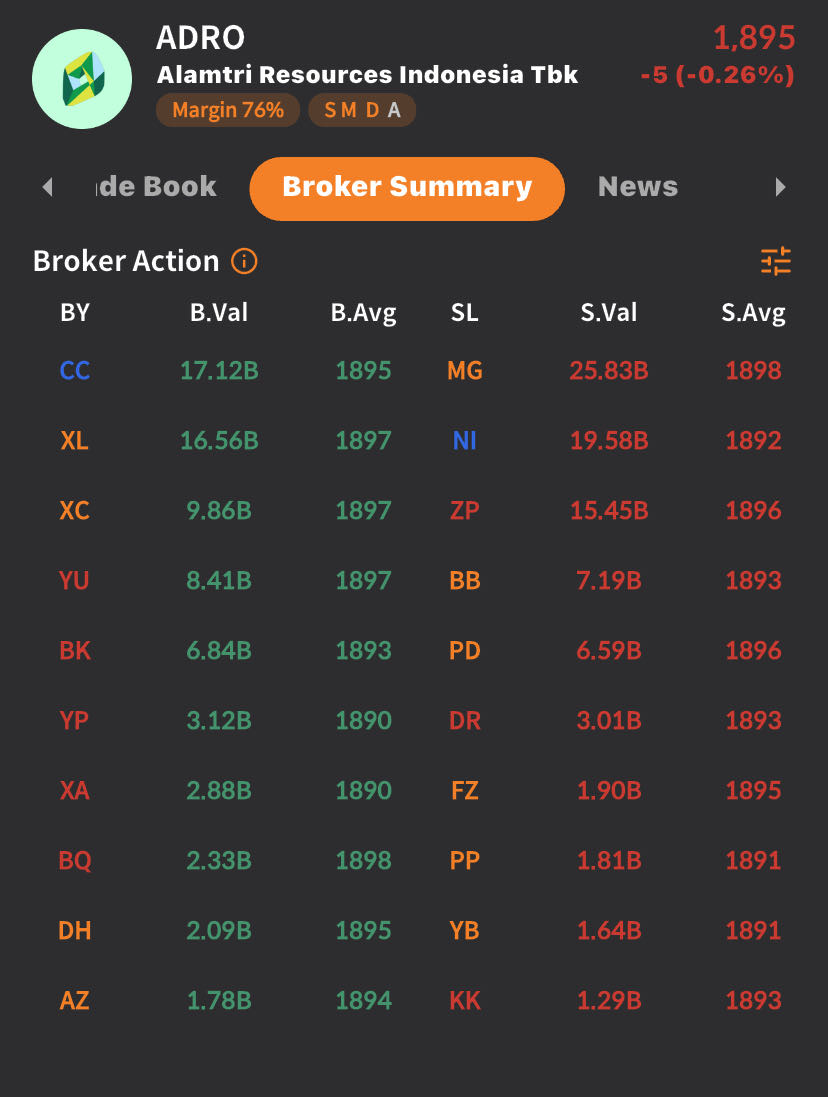Tap the Margin 76% badge

click(x=228, y=110)
